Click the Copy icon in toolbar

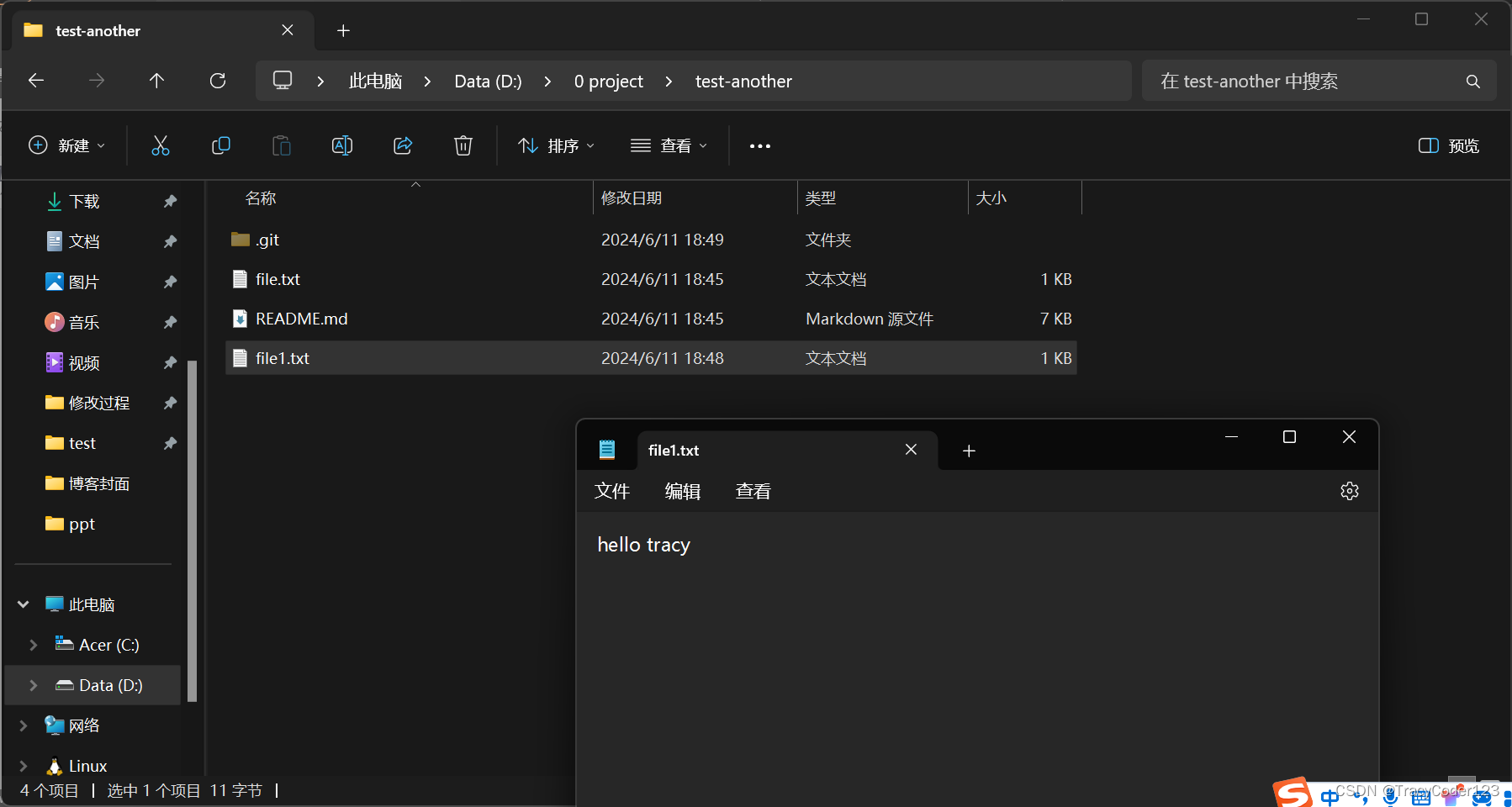pos(221,145)
